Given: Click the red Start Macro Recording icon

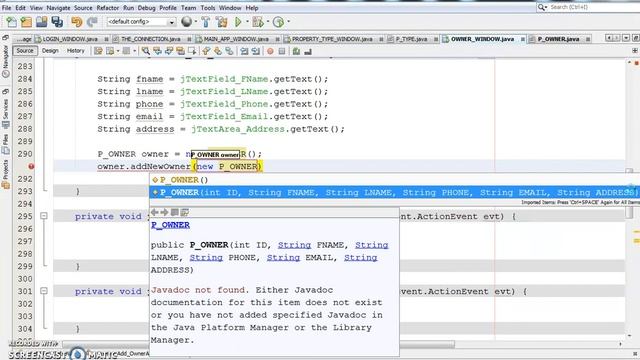Looking at the screenshot, I should pyautogui.click(x=270, y=51).
